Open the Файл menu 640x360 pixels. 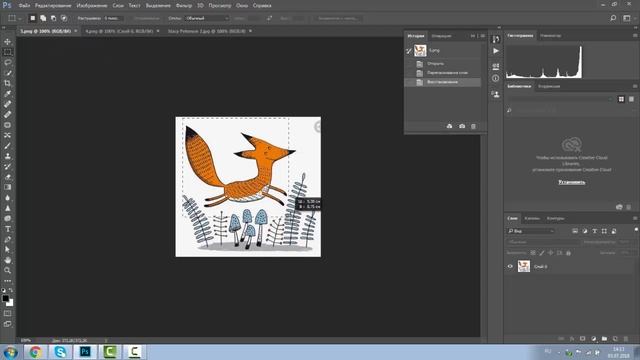24,6
